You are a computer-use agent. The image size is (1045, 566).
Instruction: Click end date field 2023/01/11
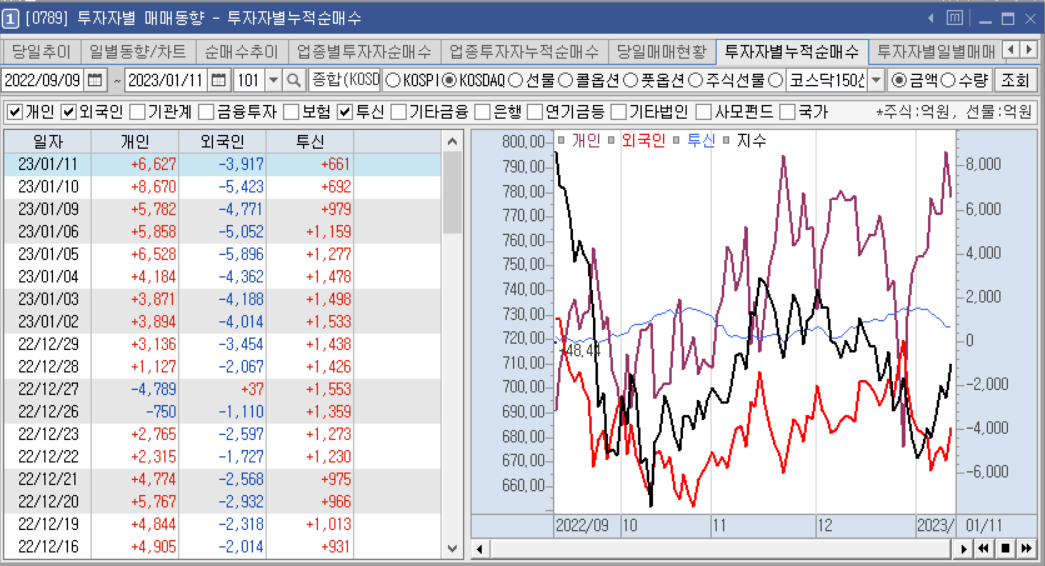pos(167,81)
